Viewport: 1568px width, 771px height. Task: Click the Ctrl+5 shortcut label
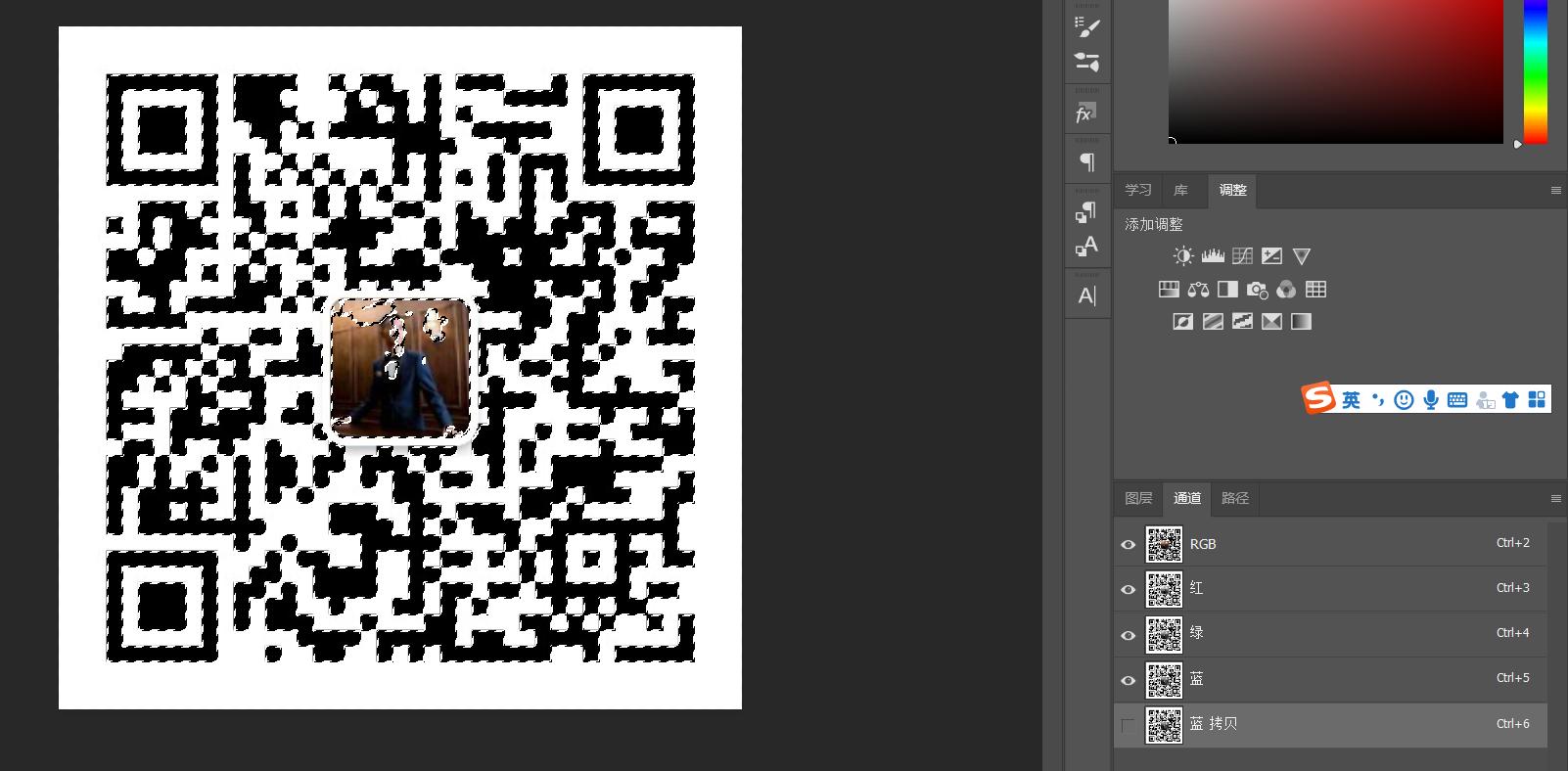1513,678
